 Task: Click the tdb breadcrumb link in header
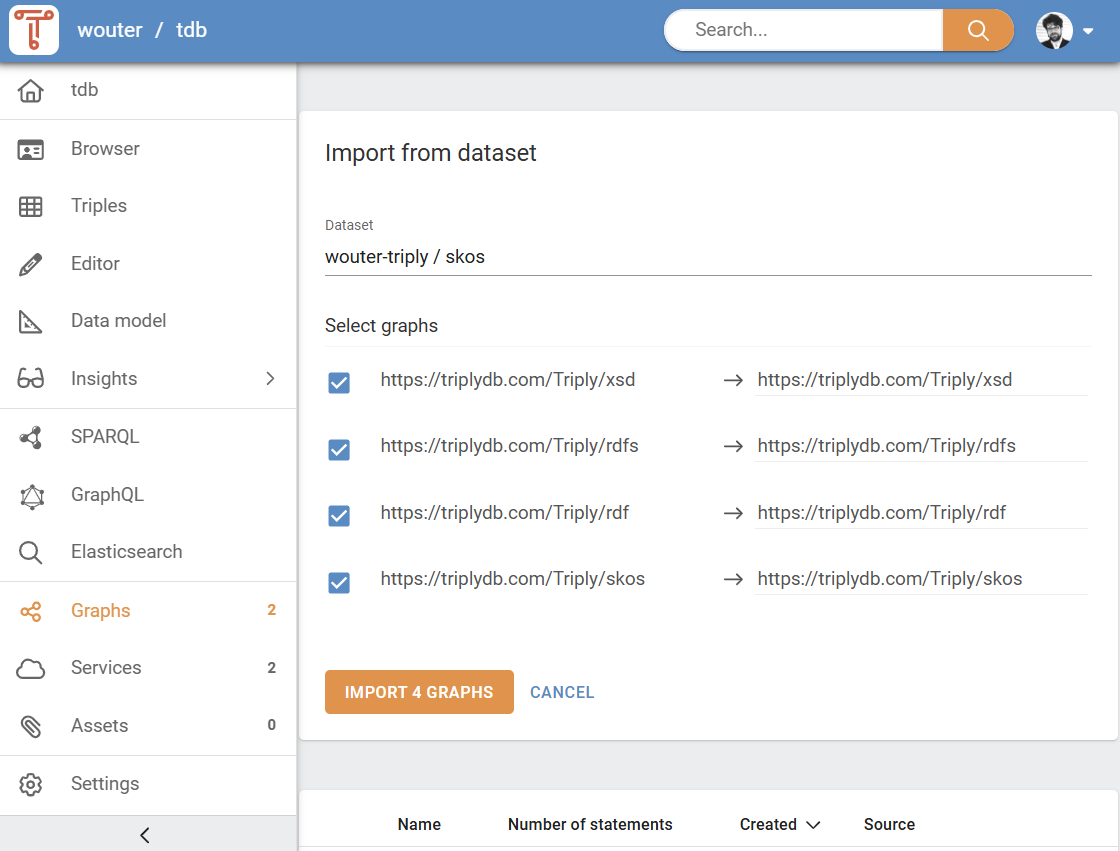coord(191,30)
